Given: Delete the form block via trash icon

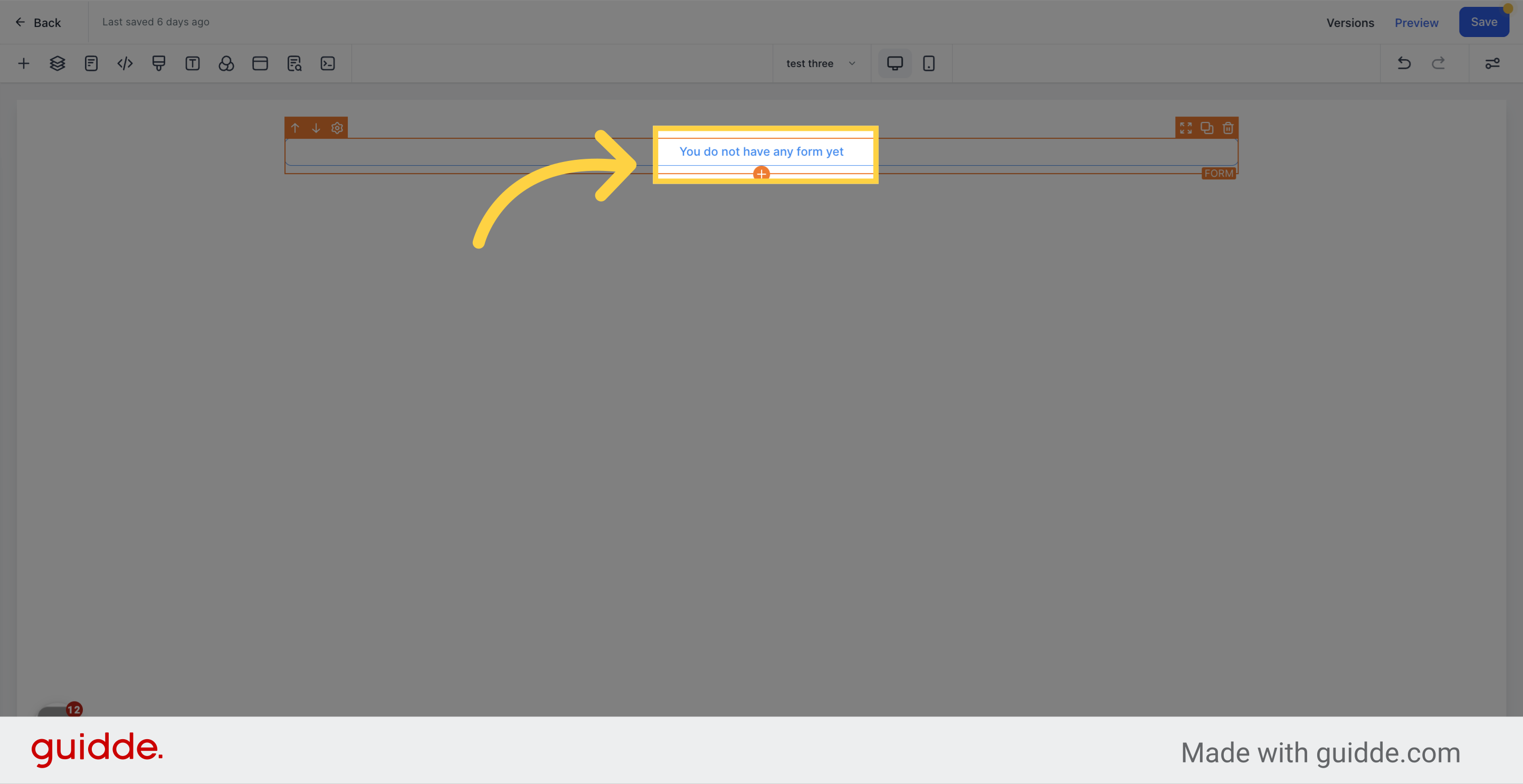Looking at the screenshot, I should (1229, 128).
